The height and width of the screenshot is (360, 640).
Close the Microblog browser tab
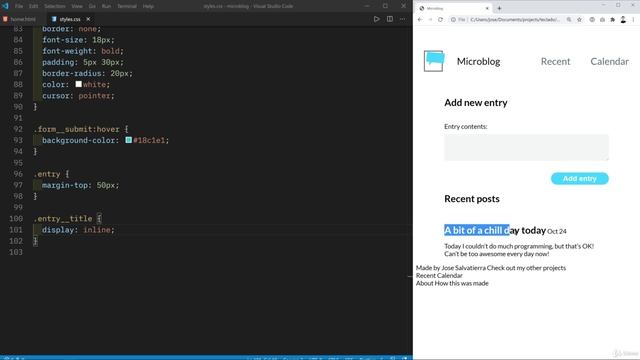click(487, 8)
